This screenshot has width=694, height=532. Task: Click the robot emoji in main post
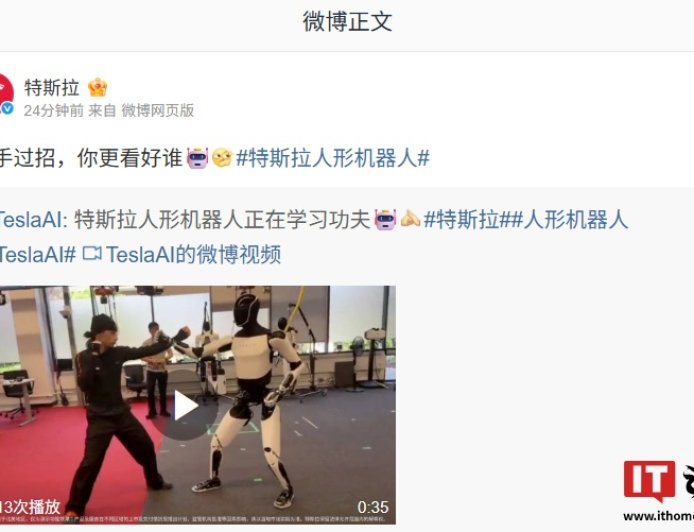(197, 158)
